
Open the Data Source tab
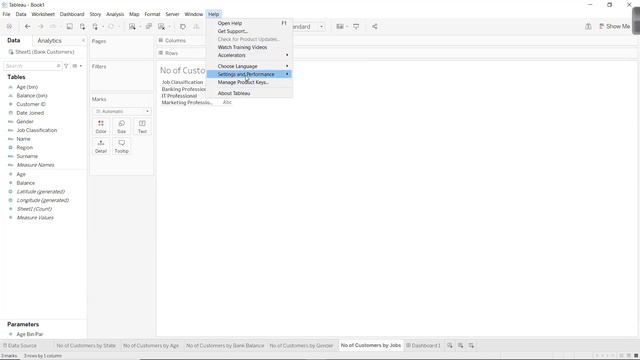click(x=20, y=345)
